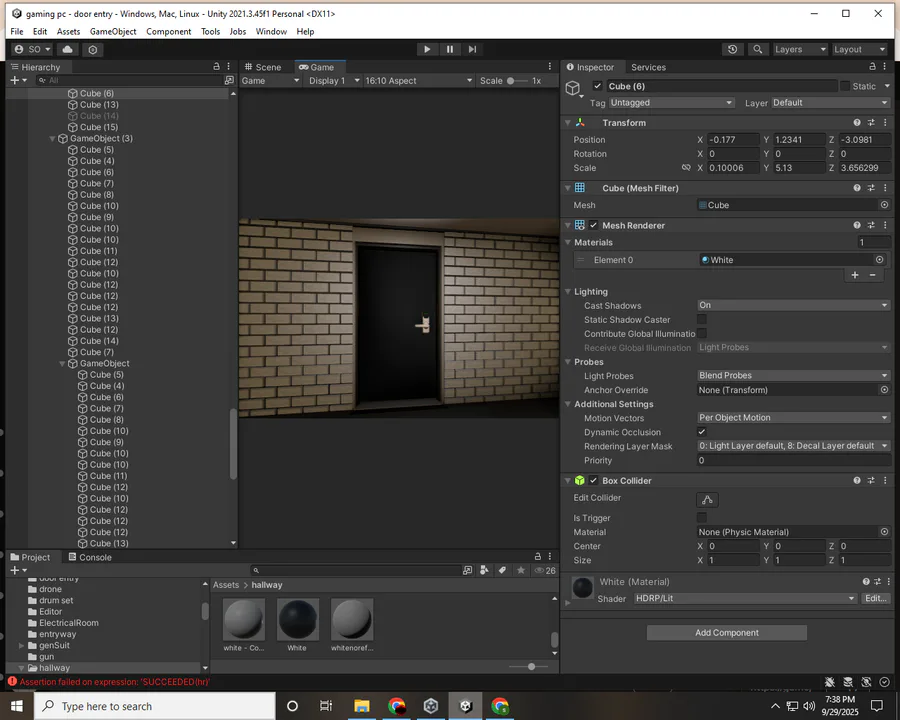Open the Tag dropdown showing Untagged
The image size is (900, 720).
coord(672,103)
